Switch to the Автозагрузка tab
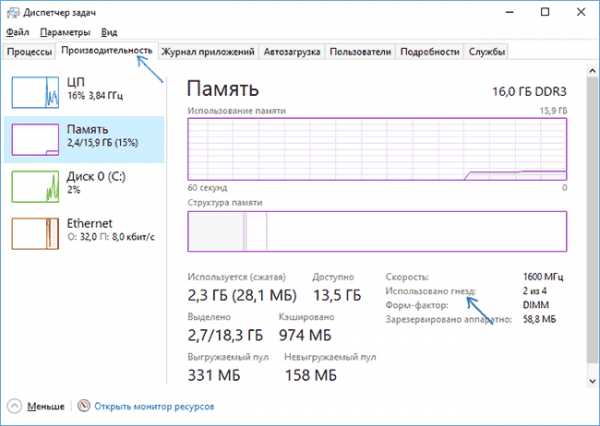Screen dimensions: 600x426 (x=293, y=52)
